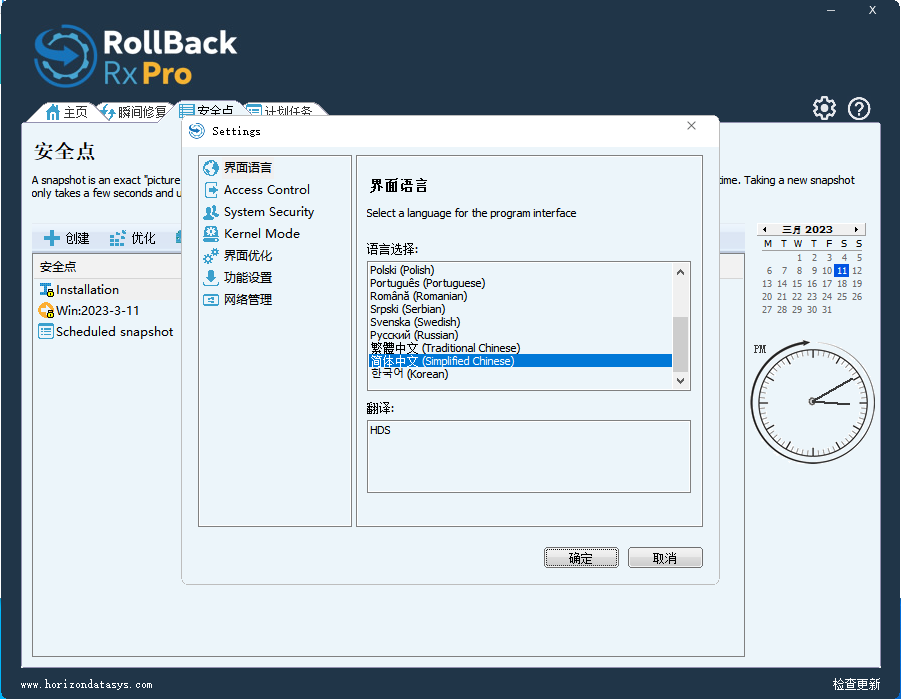Open www.horizondatasys.com link
Image resolution: width=901 pixels, height=699 pixels.
tap(87, 685)
